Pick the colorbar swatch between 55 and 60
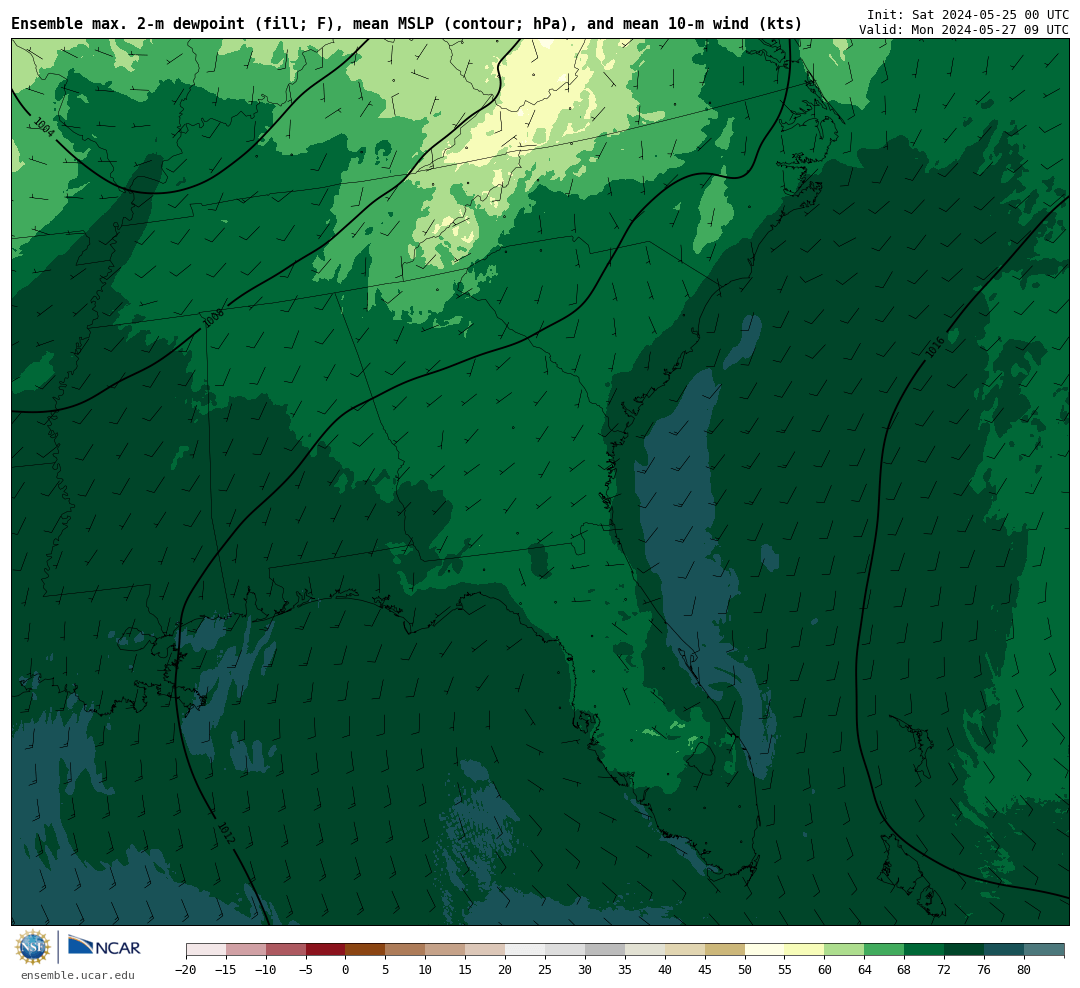Viewport: 1080px width, 988px height. point(804,950)
